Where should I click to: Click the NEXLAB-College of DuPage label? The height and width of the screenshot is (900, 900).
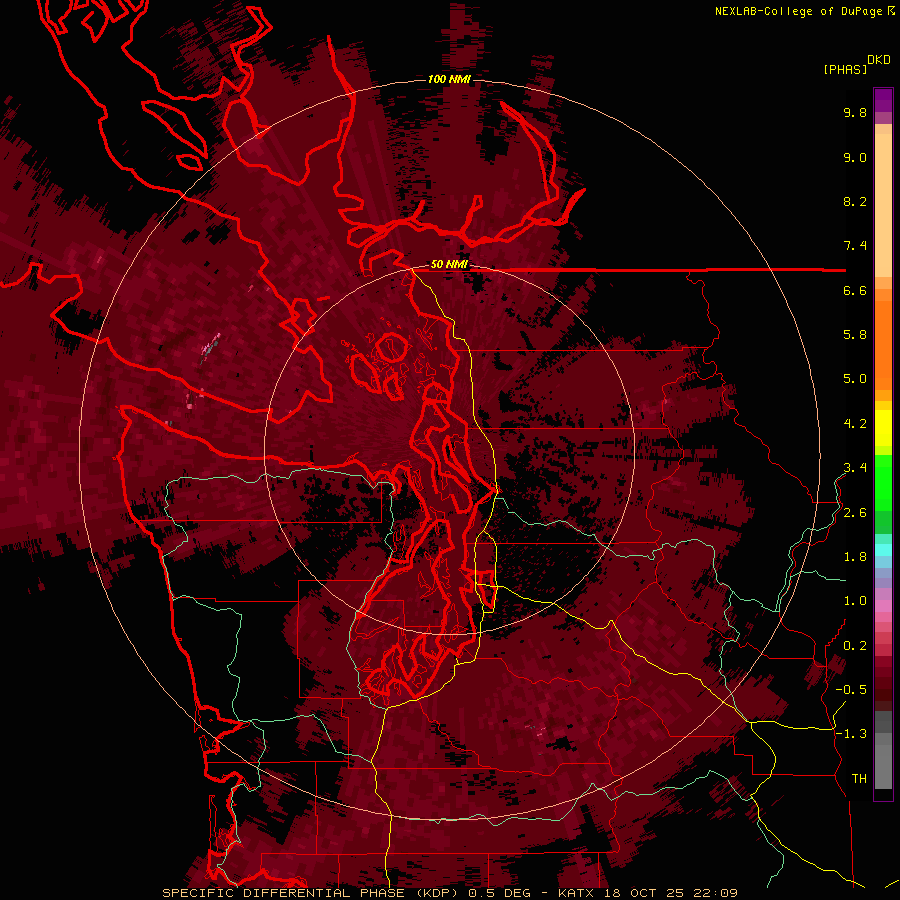click(x=800, y=11)
